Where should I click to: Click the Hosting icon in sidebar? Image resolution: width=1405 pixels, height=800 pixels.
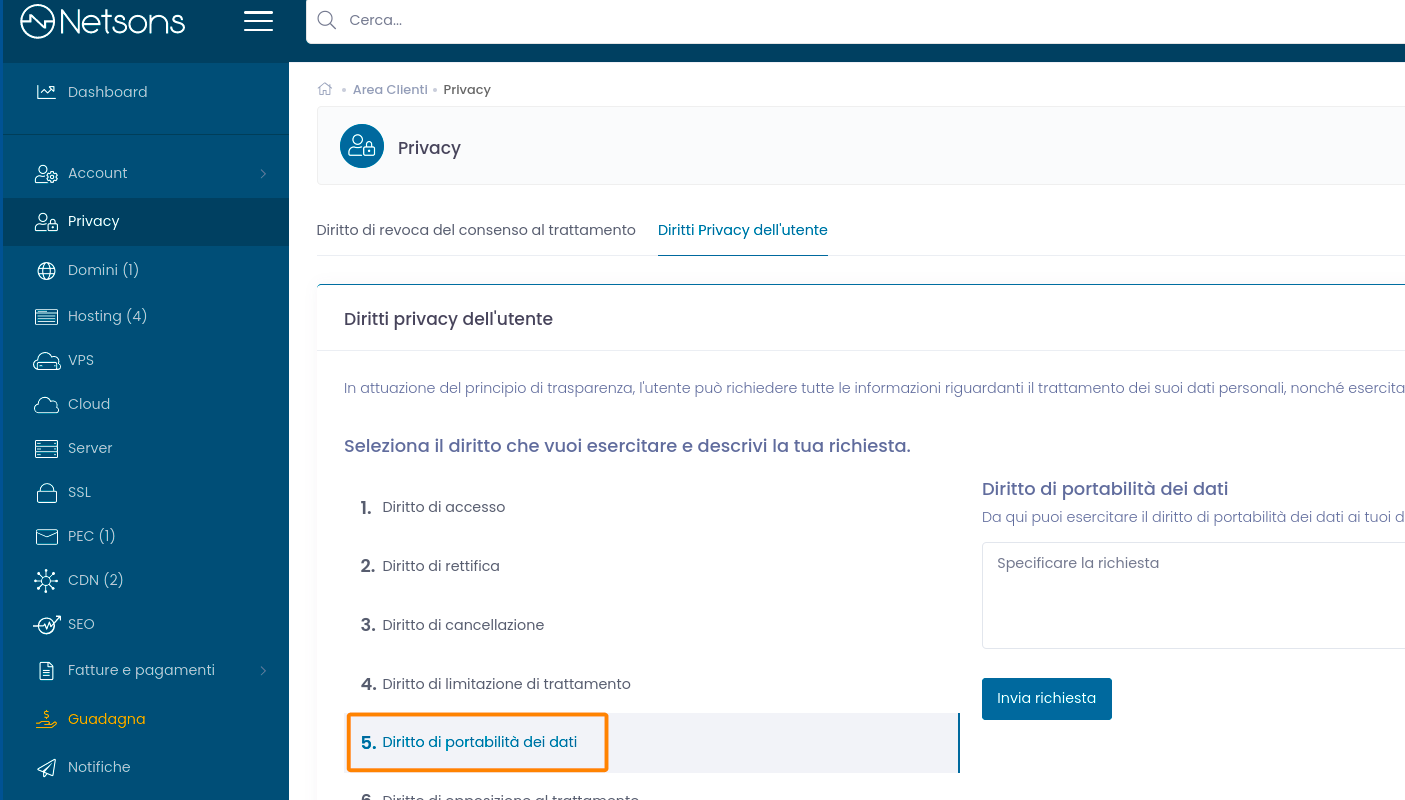click(x=46, y=317)
